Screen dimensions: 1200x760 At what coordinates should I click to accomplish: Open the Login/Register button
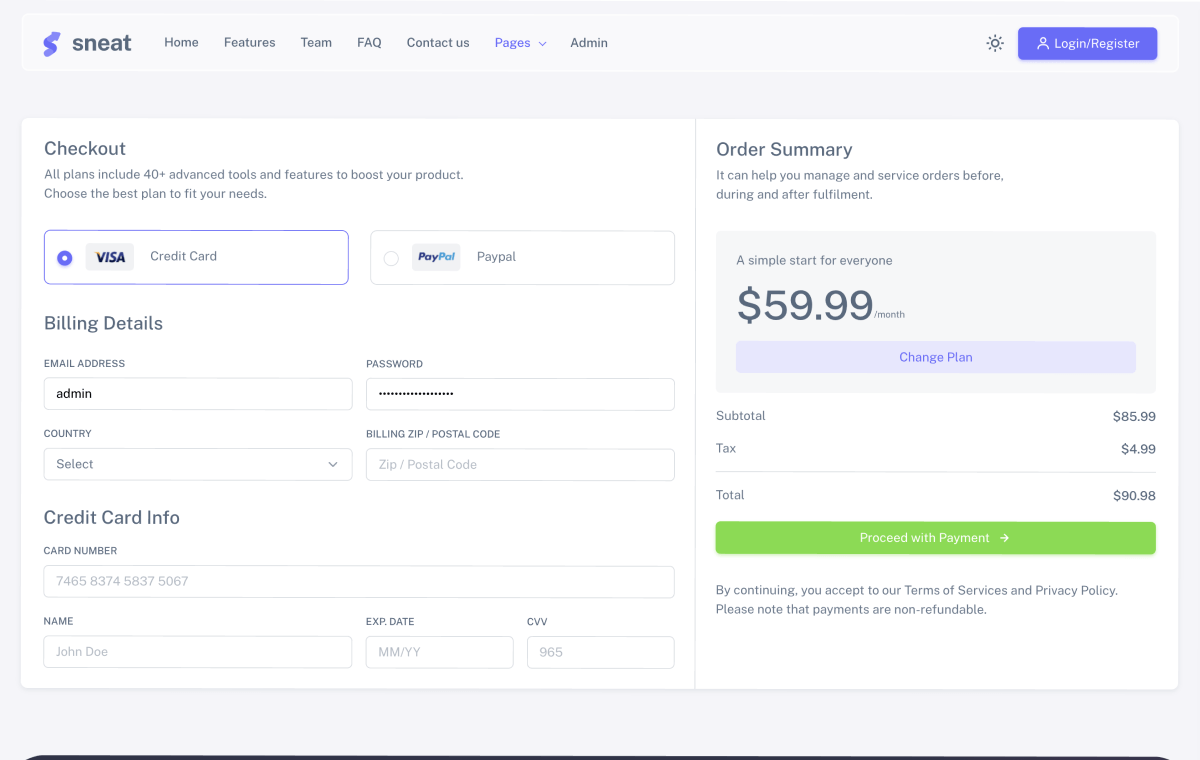pos(1087,43)
